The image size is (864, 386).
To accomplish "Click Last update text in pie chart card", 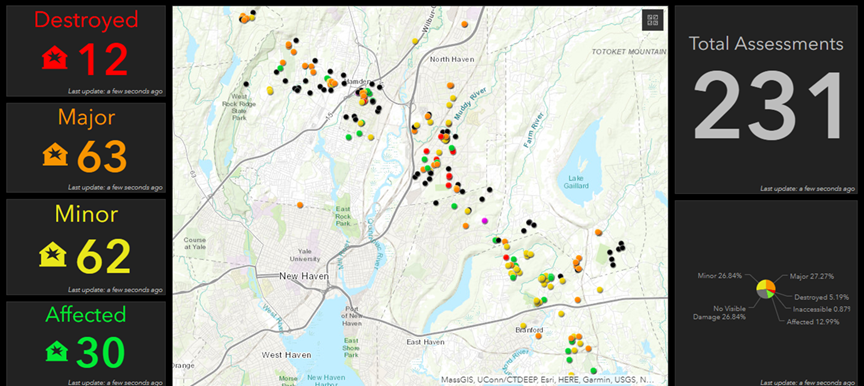I will pyautogui.click(x=808, y=382).
